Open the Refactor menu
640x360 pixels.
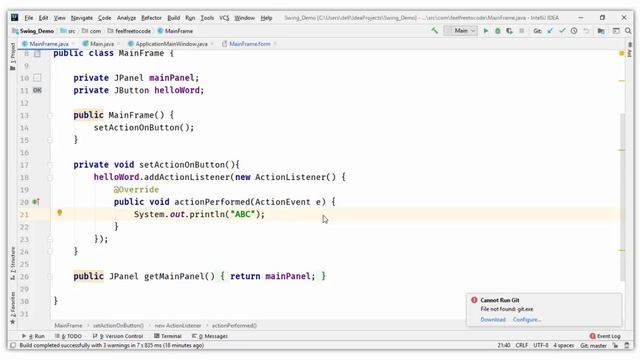coord(151,18)
